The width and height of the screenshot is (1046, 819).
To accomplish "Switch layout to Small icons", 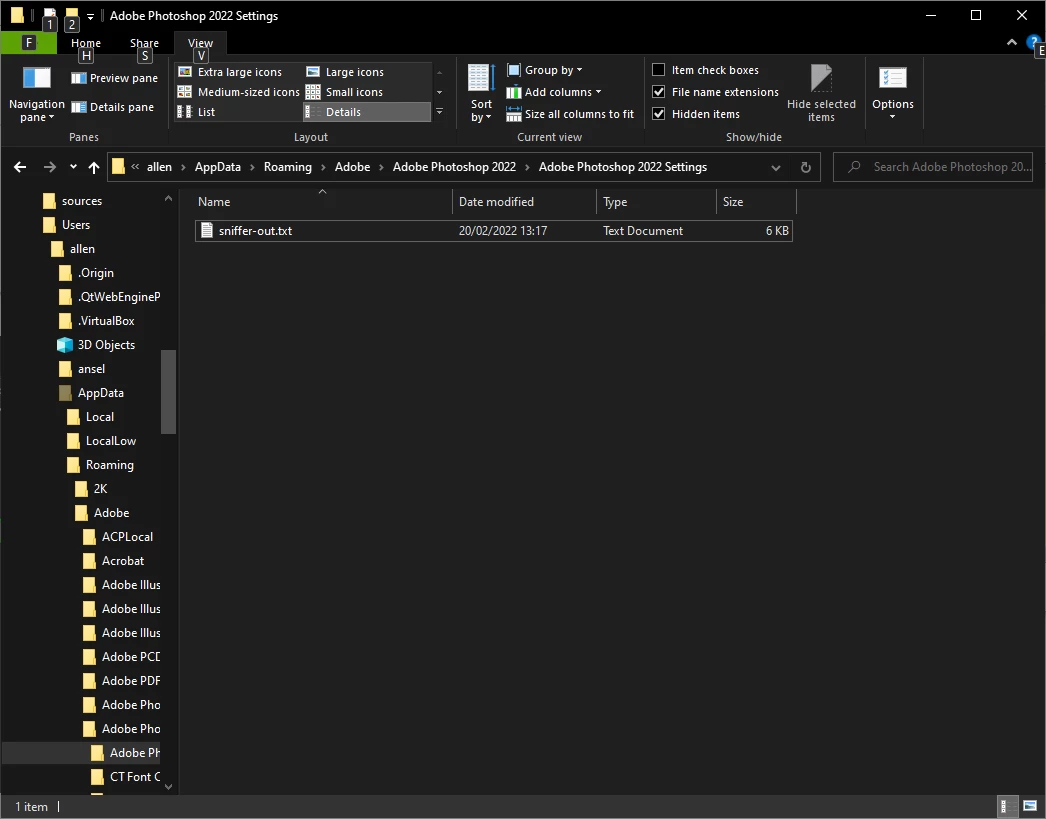I will pos(344,92).
